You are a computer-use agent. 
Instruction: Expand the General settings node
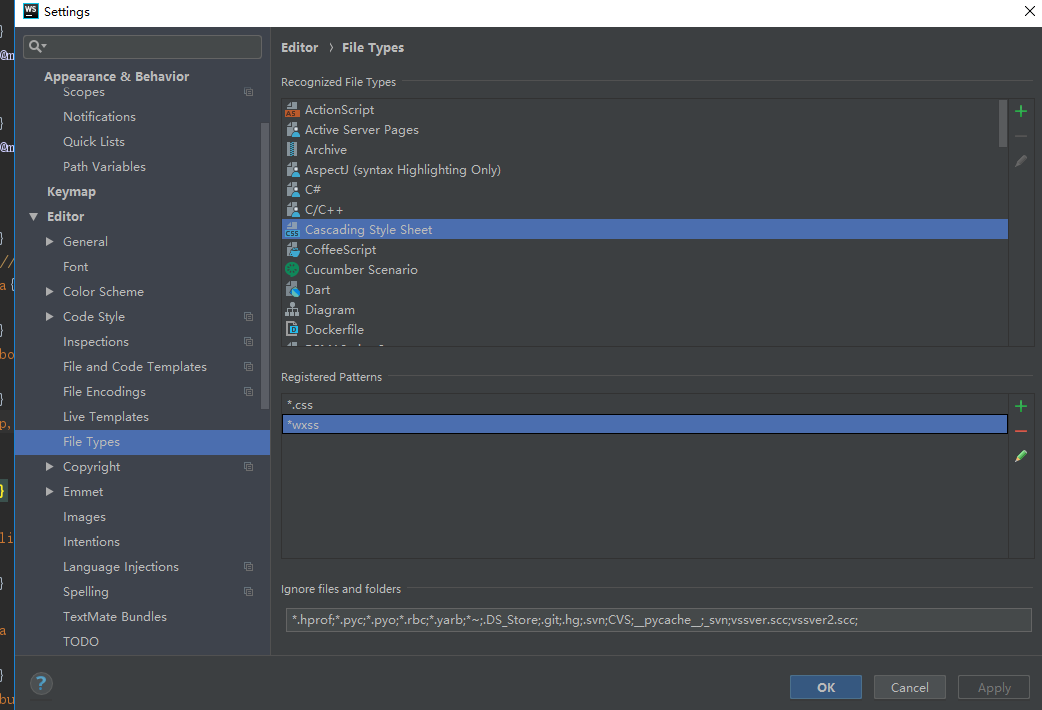click(50, 241)
